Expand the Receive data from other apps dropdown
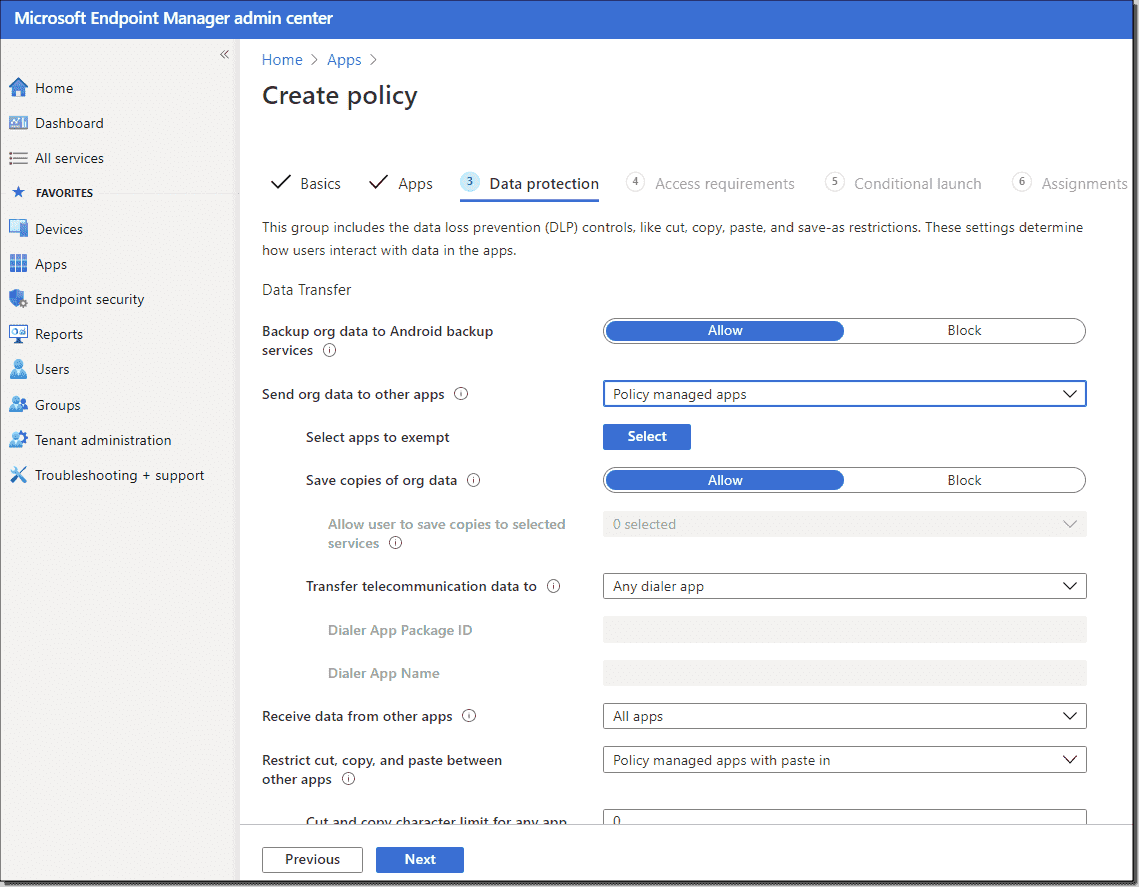Viewport: 1139px width, 887px height. (843, 716)
